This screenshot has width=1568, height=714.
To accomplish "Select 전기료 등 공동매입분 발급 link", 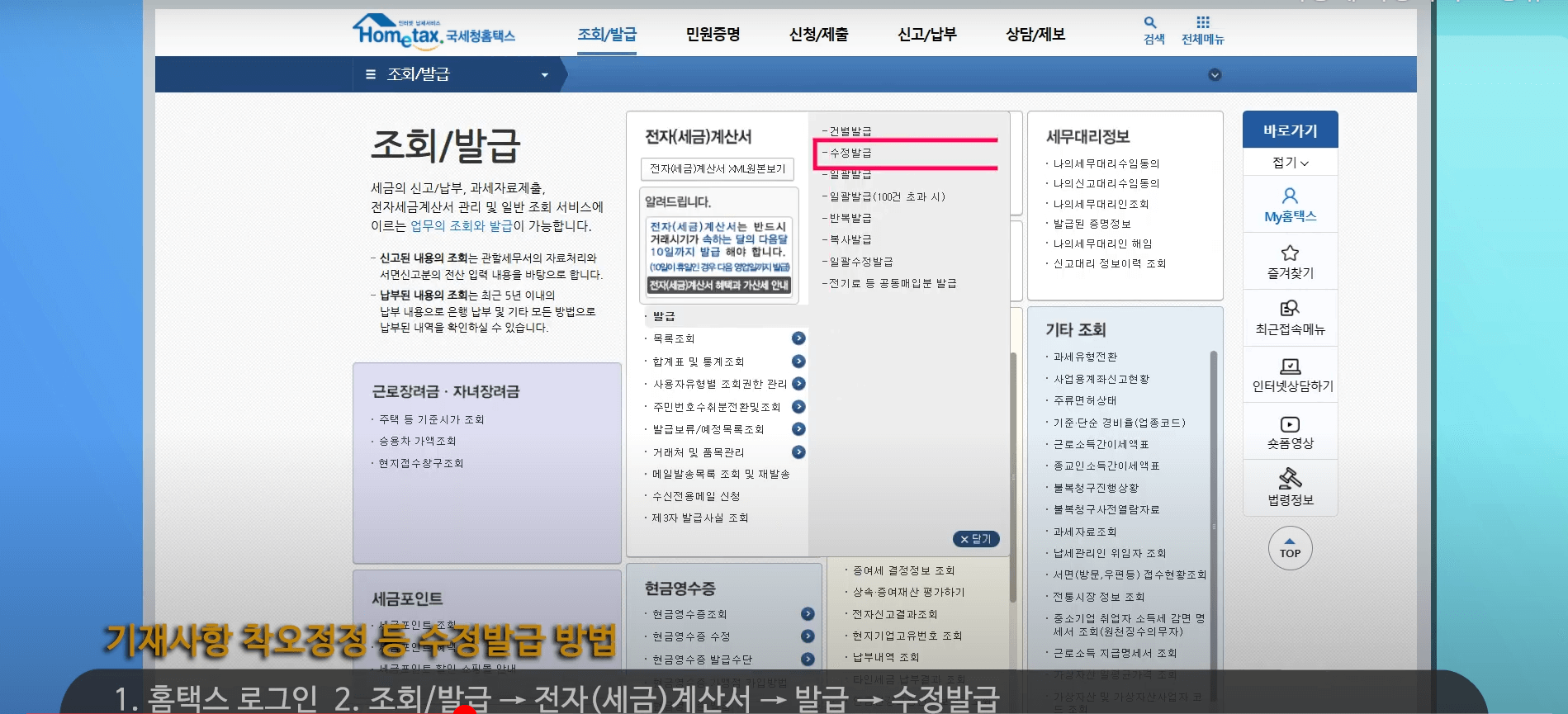I will [892, 283].
